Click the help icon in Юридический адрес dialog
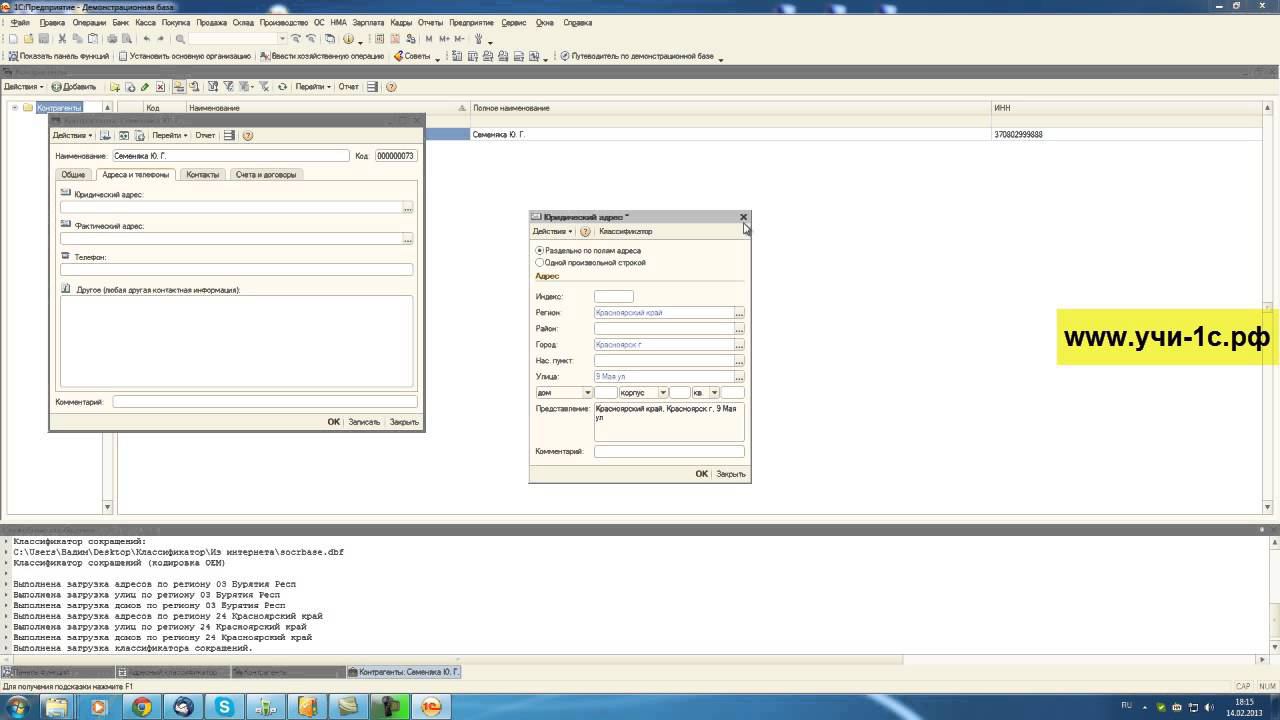Viewport: 1280px width, 720px height. [x=585, y=231]
